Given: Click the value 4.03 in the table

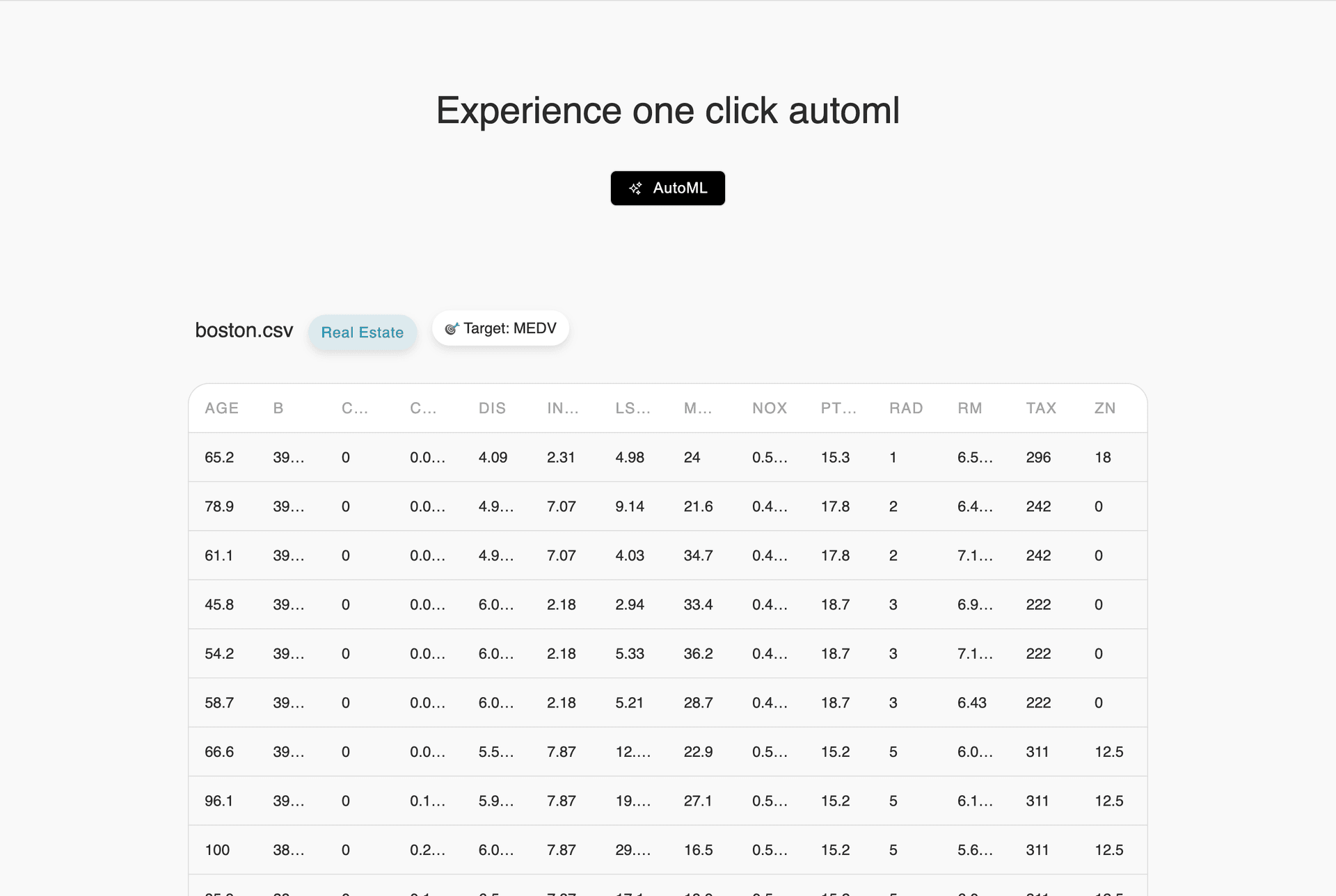Looking at the screenshot, I should (630, 556).
